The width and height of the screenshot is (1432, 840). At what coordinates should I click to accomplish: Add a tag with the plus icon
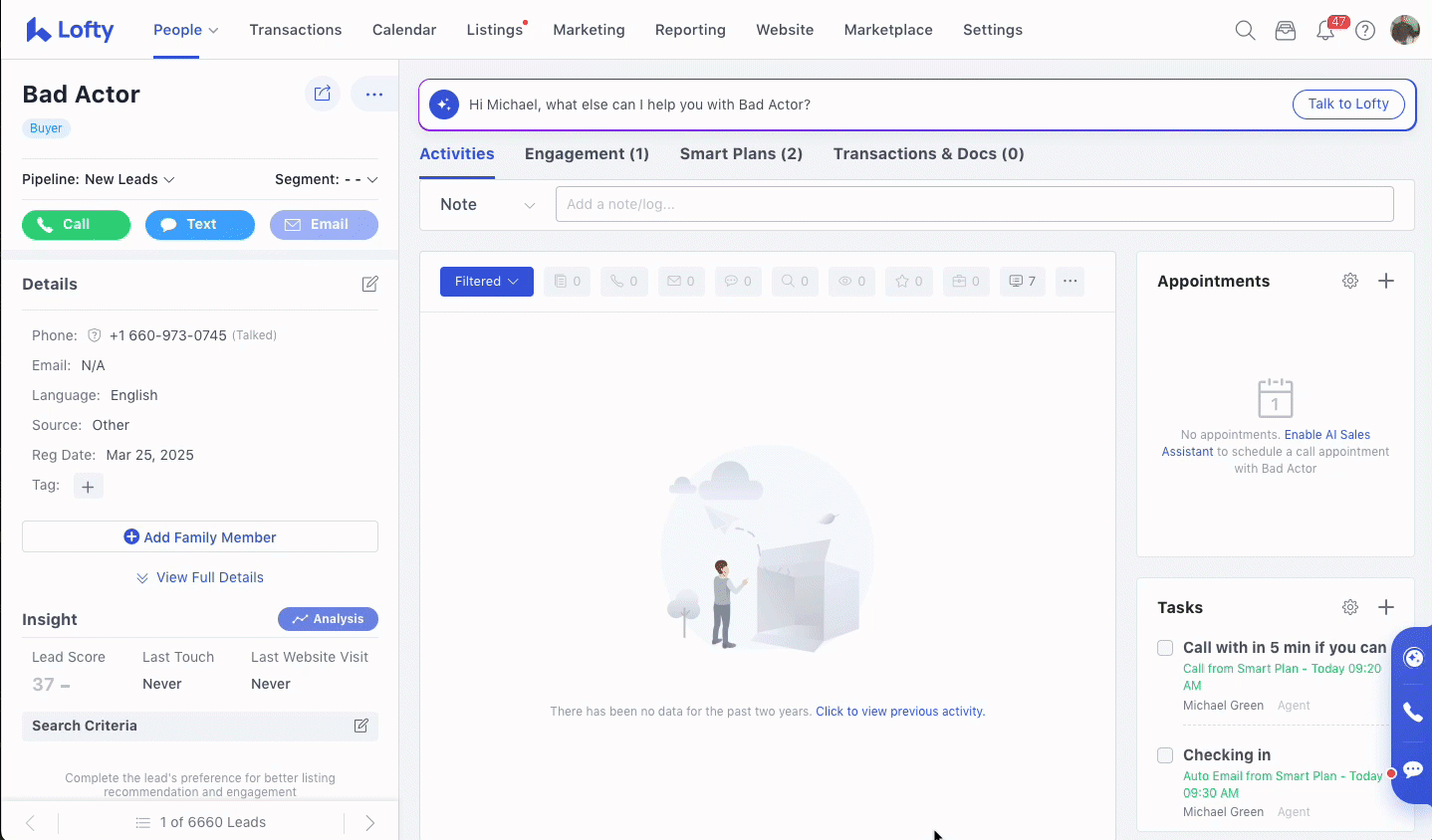[x=89, y=487]
